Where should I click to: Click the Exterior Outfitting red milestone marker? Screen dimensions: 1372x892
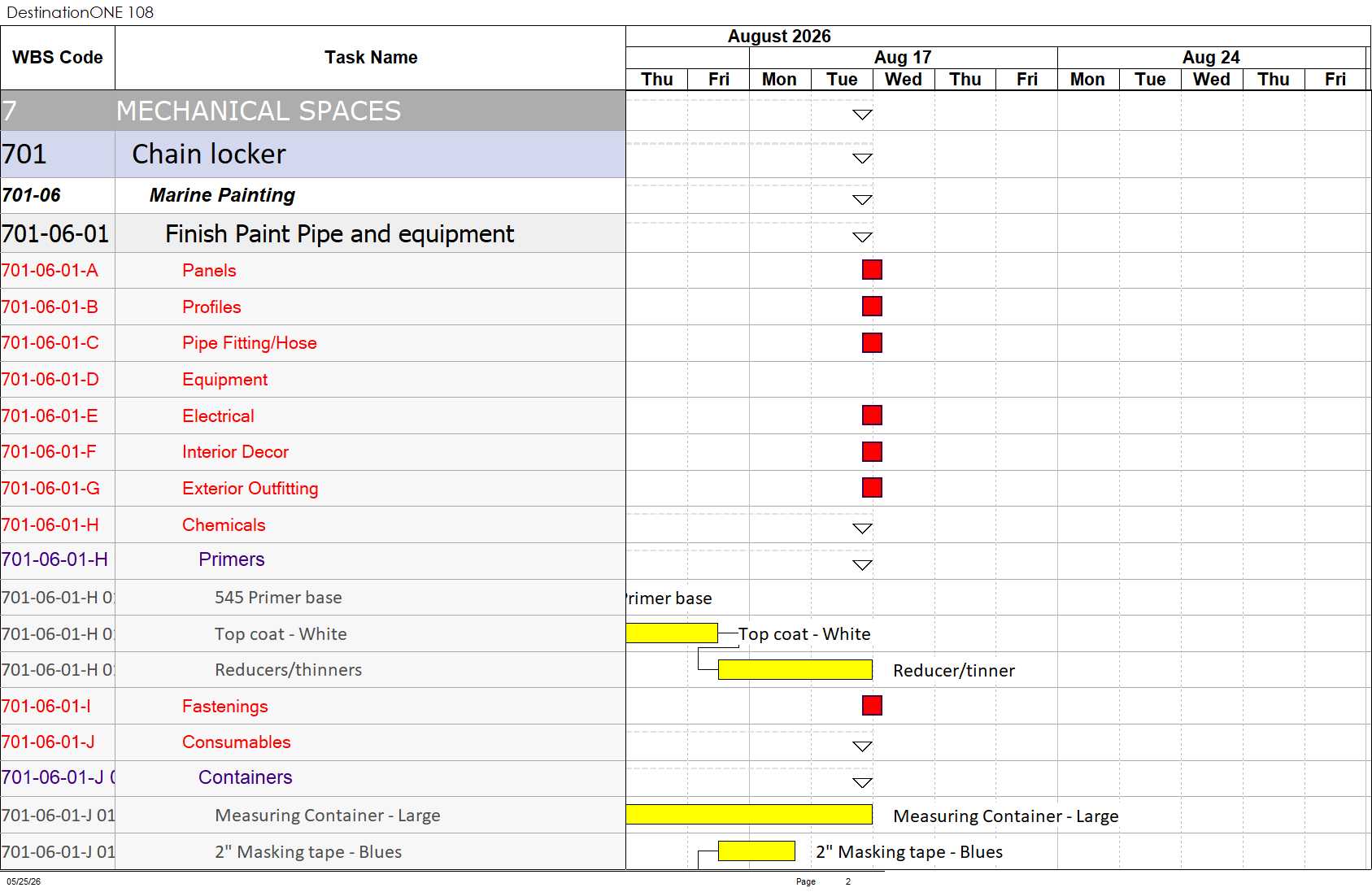(872, 488)
